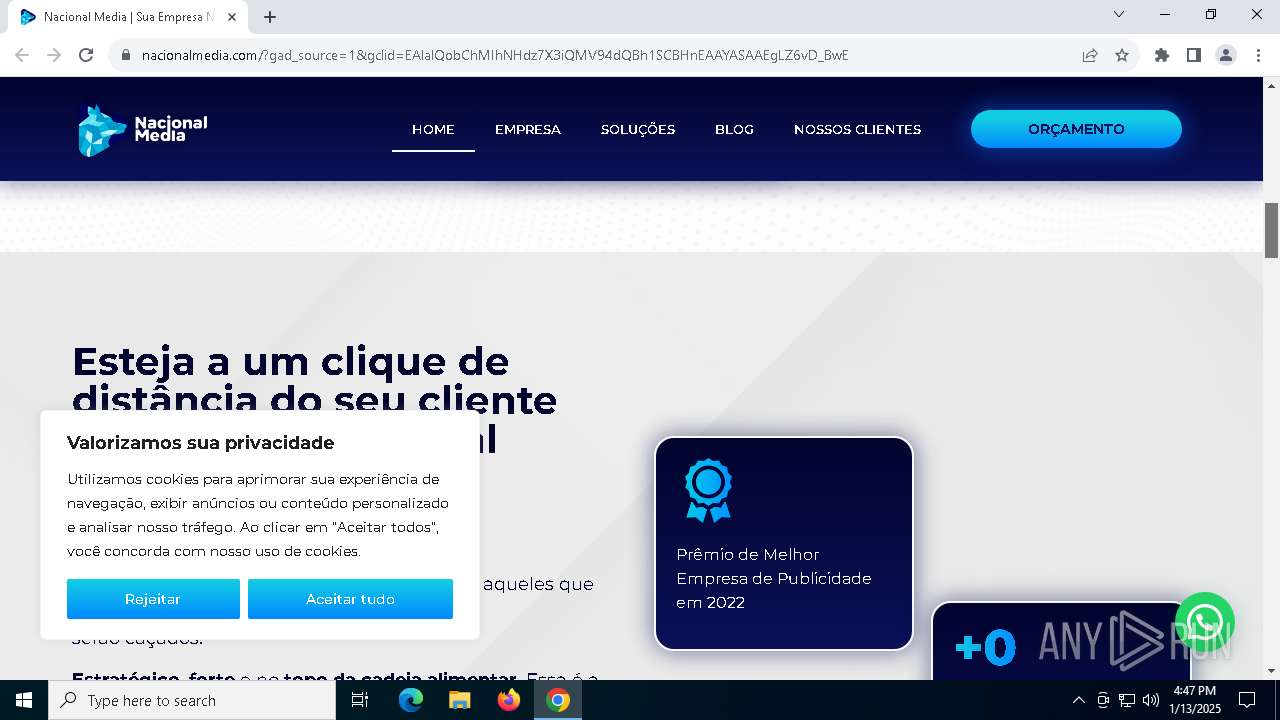Click the Valorizamos sua privacidade heading
The width and height of the screenshot is (1280, 720).
[200, 442]
